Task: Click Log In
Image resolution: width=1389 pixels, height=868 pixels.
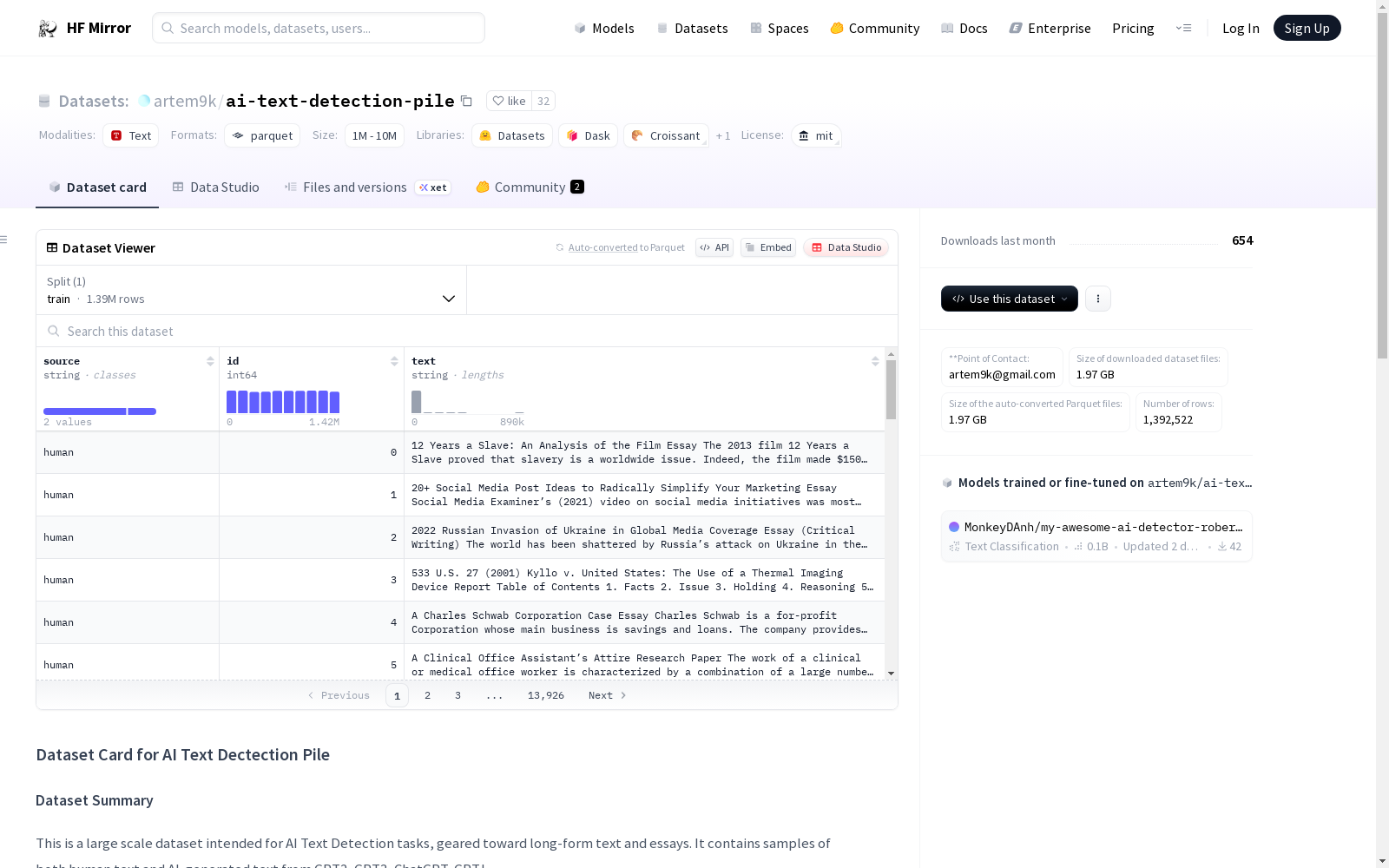Action: tap(1241, 29)
